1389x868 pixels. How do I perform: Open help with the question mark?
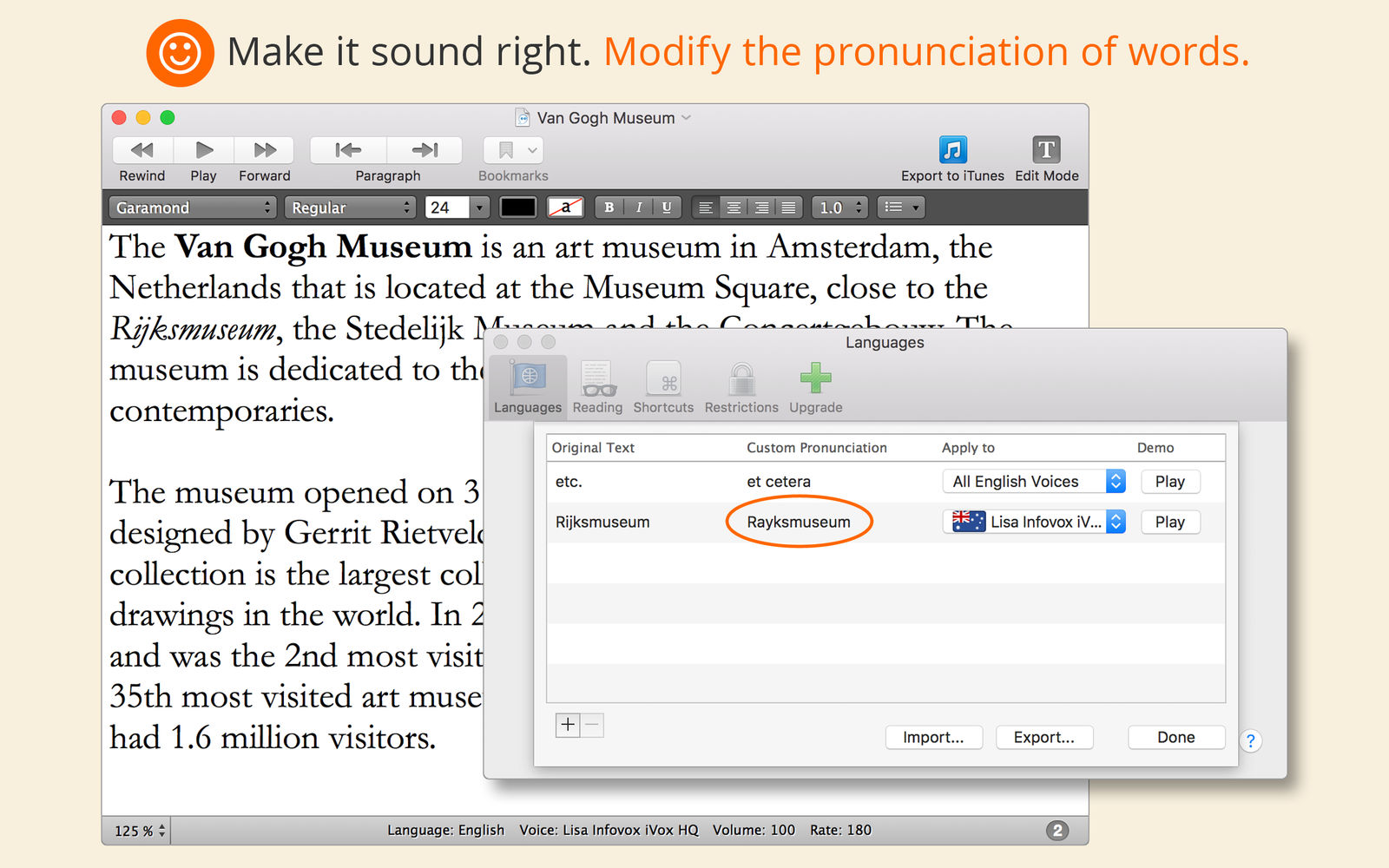point(1250,740)
